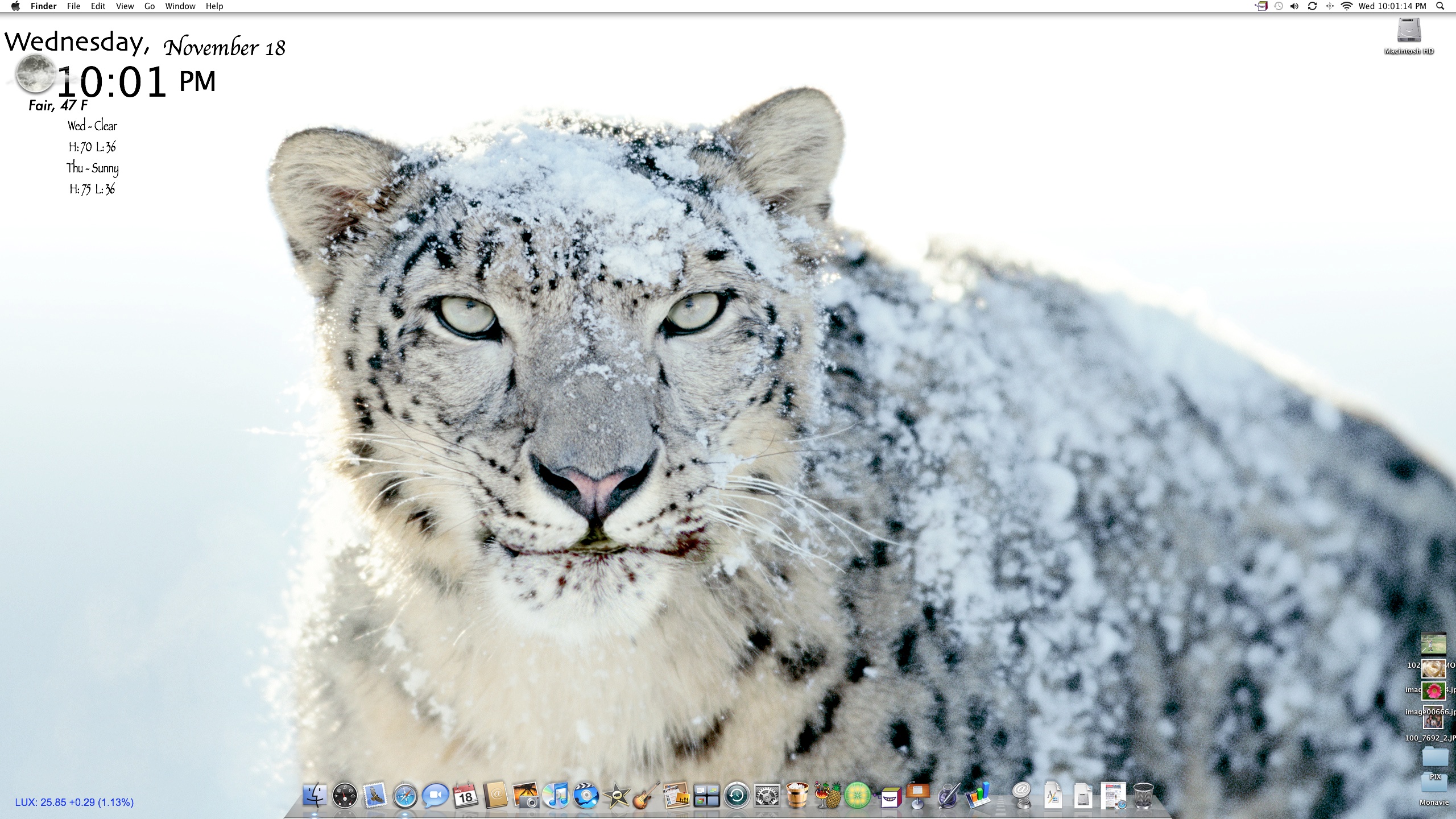Open the File menu

click(x=73, y=6)
